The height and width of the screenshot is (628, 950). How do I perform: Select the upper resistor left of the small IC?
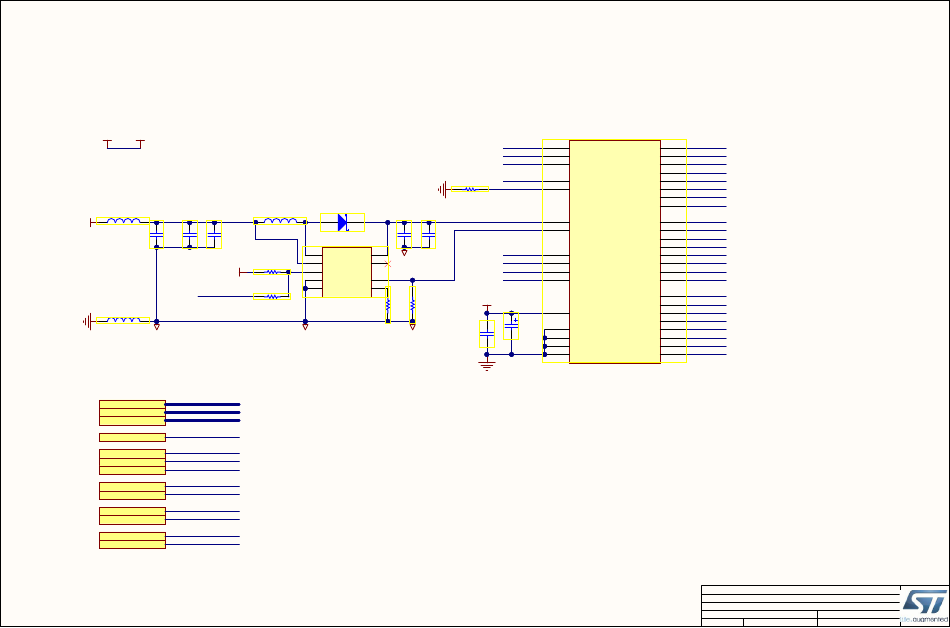[272, 272]
